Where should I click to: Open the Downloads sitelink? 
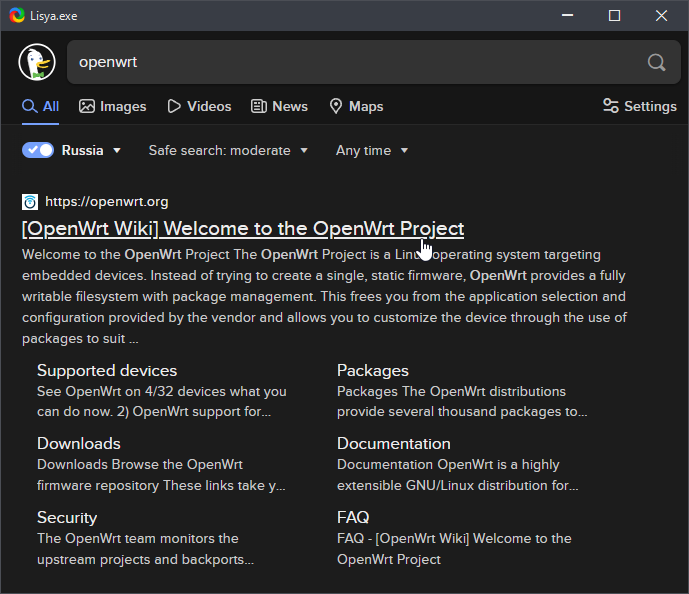(79, 443)
